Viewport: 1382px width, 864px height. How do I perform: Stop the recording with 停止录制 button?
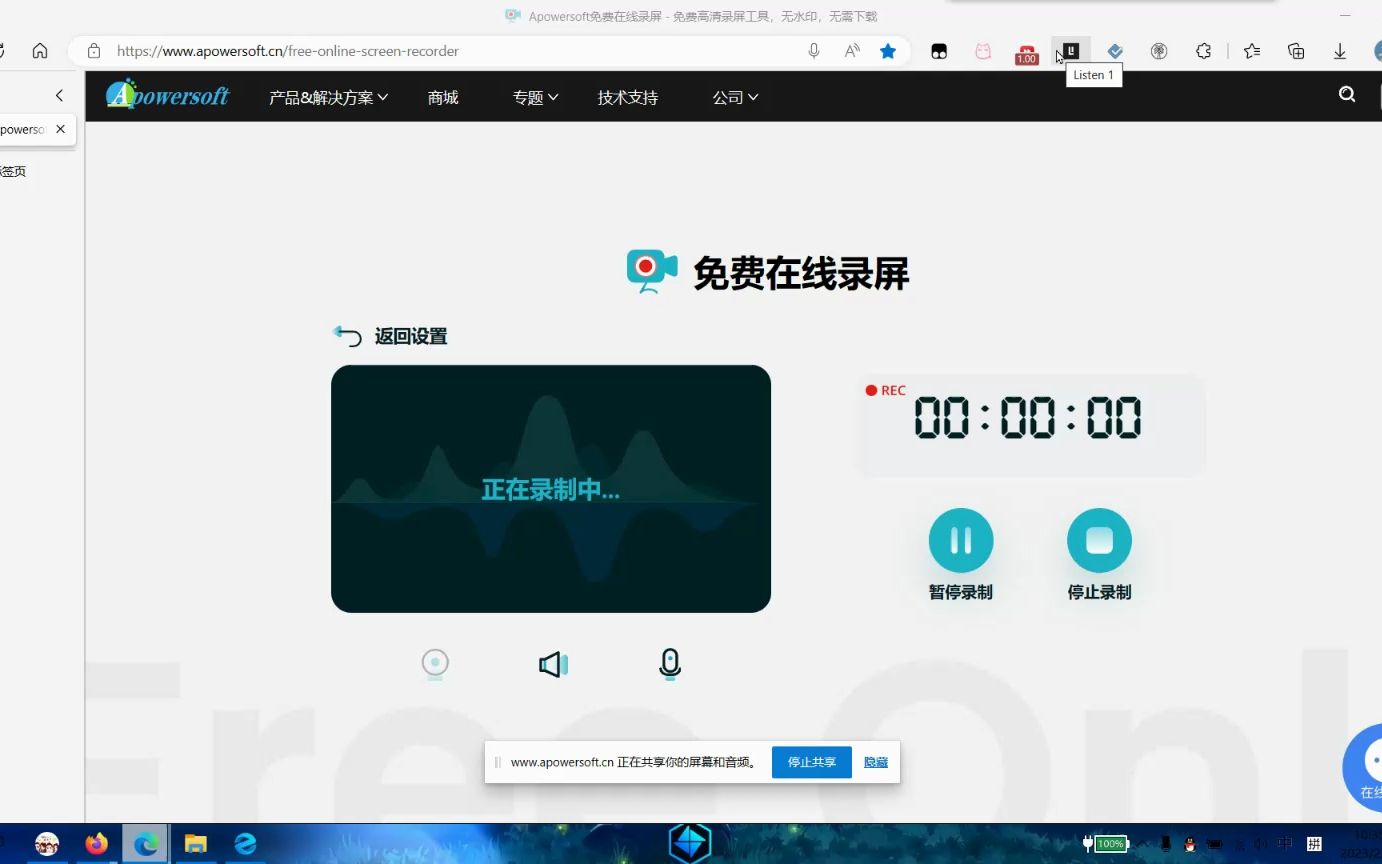click(1099, 541)
